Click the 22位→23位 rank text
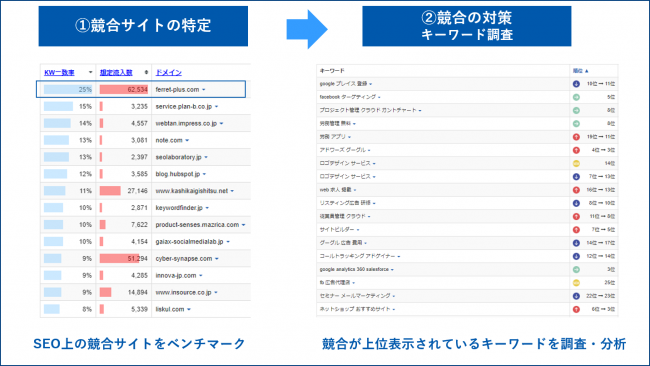Image resolution: width=650 pixels, height=366 pixels. click(x=601, y=296)
